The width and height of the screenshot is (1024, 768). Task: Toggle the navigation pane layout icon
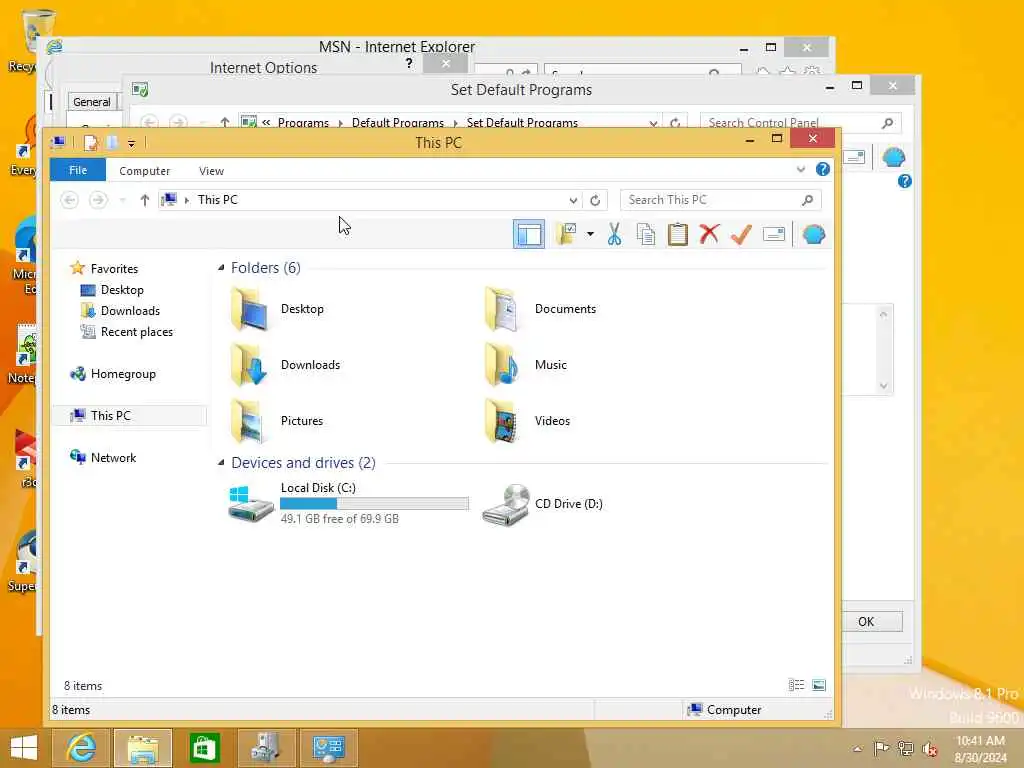tap(528, 234)
